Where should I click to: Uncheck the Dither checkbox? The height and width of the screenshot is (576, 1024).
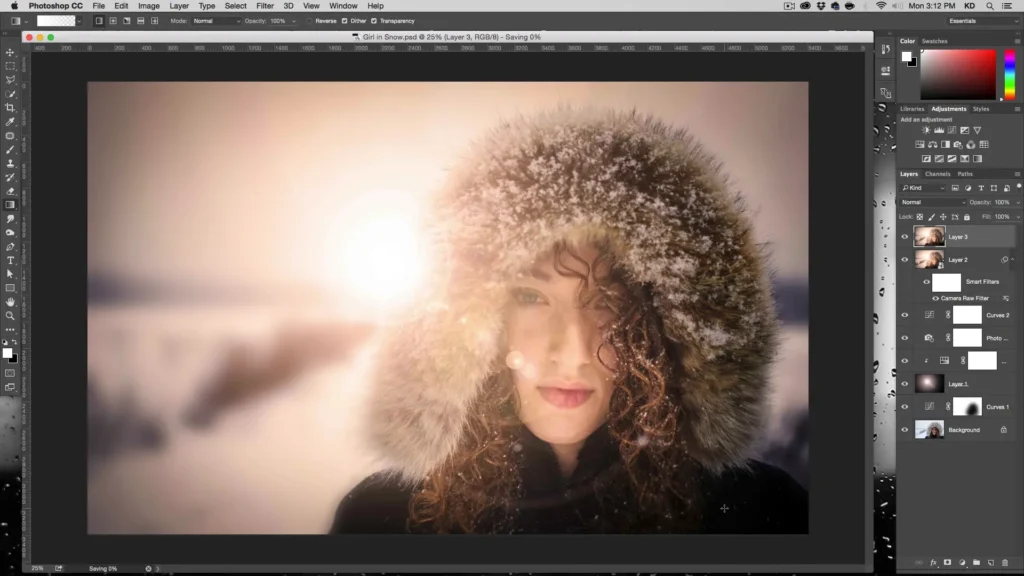[345, 21]
